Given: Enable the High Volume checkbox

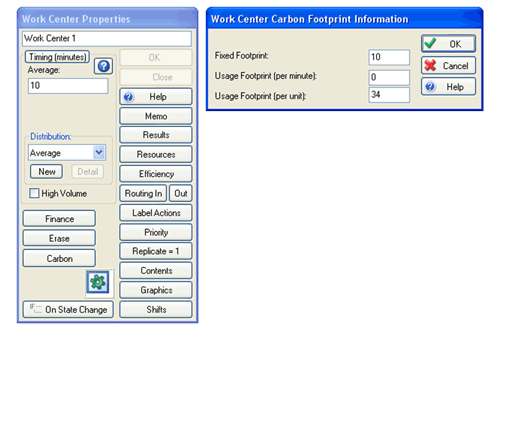Looking at the screenshot, I should [34, 193].
